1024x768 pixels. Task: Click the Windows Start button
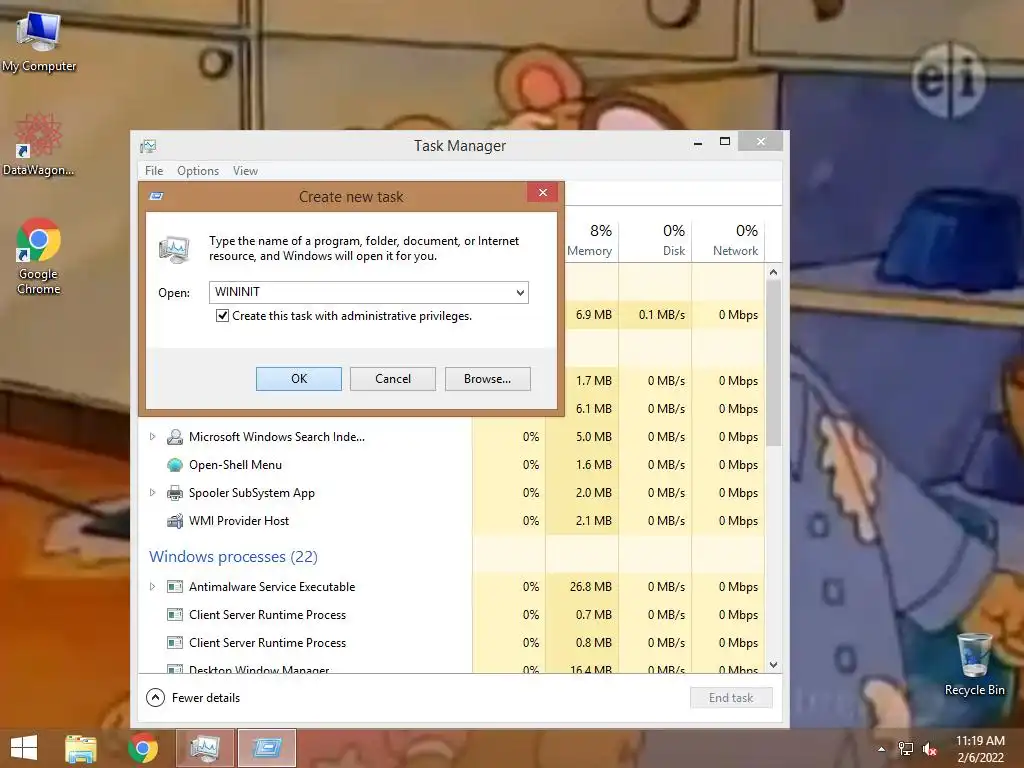(24, 748)
